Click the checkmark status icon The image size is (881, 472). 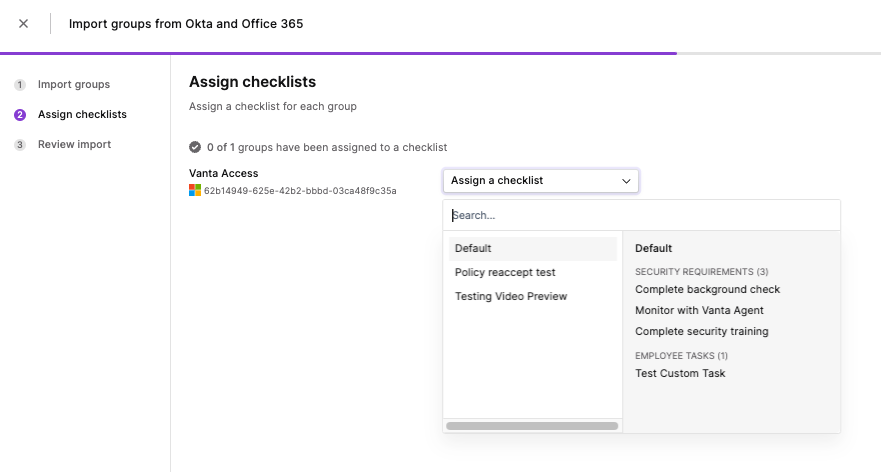[195, 147]
